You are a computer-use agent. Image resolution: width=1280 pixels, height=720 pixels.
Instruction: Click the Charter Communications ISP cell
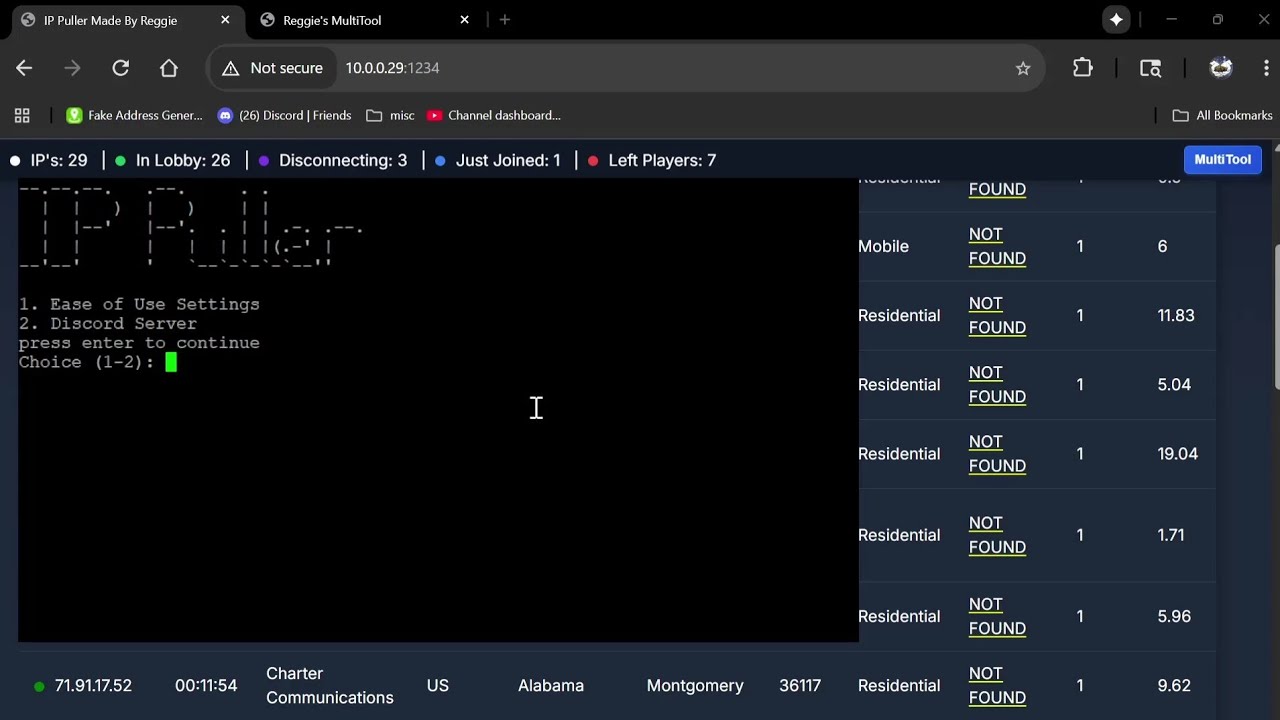pos(330,685)
